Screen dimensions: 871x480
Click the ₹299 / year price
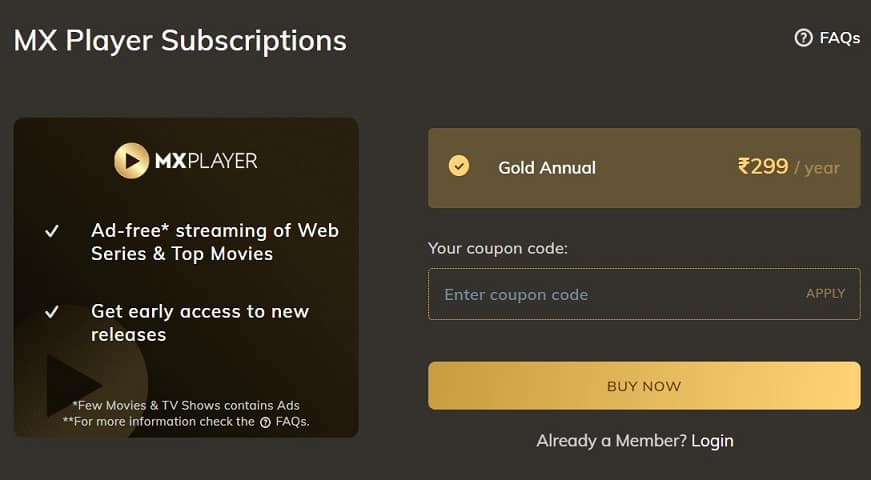coord(788,167)
